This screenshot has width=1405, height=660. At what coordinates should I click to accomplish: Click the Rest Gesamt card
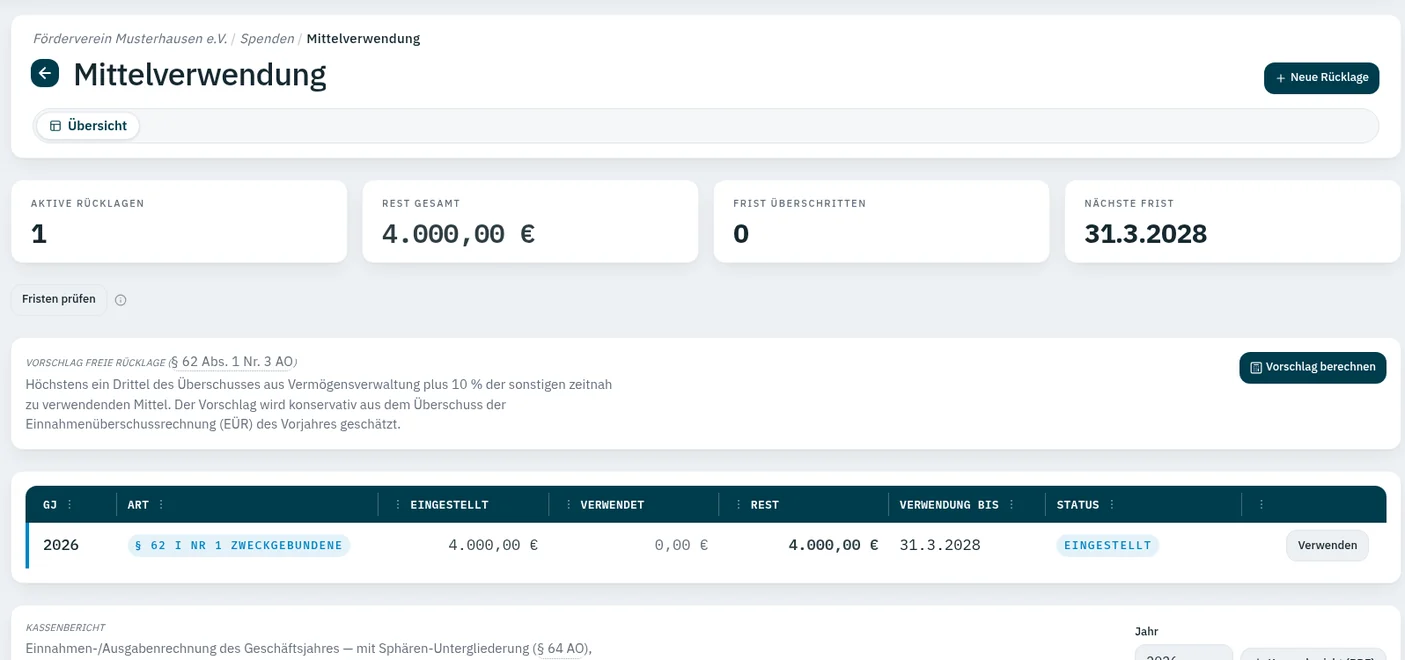(x=530, y=221)
